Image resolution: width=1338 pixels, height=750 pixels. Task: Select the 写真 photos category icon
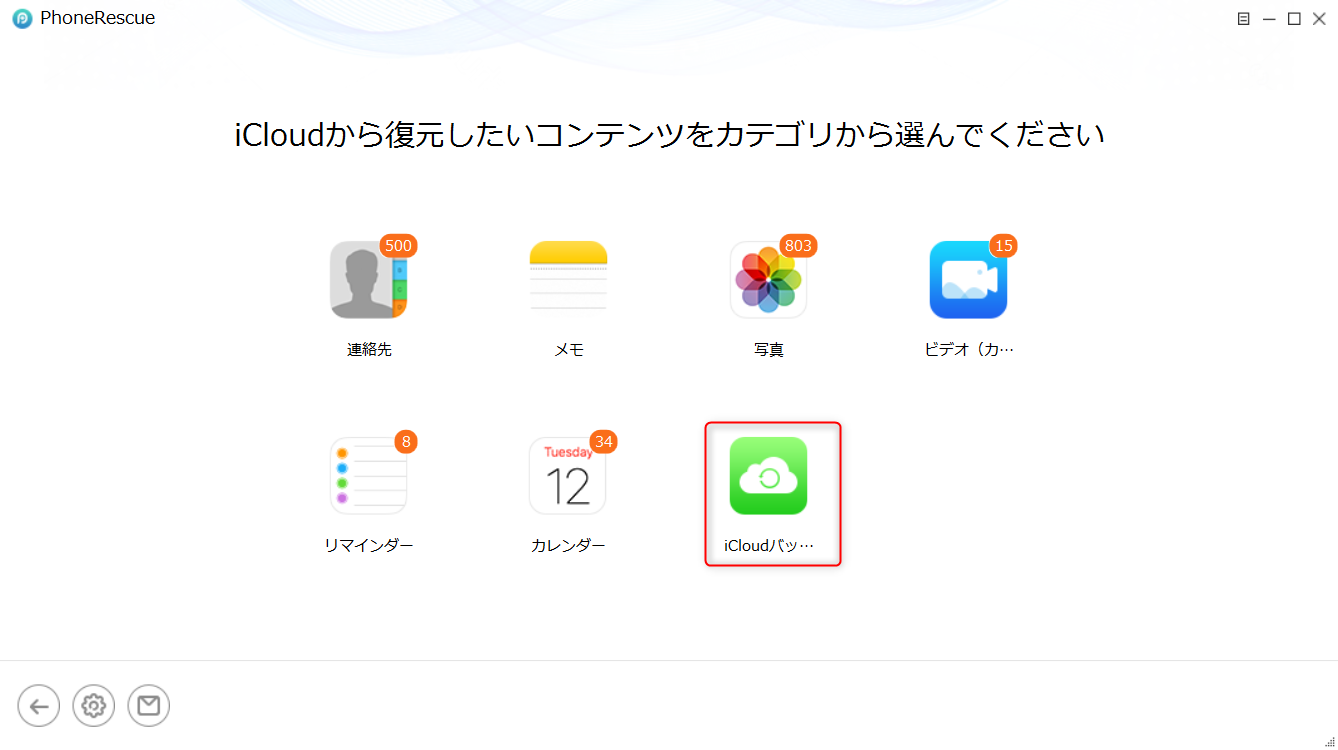pos(768,280)
